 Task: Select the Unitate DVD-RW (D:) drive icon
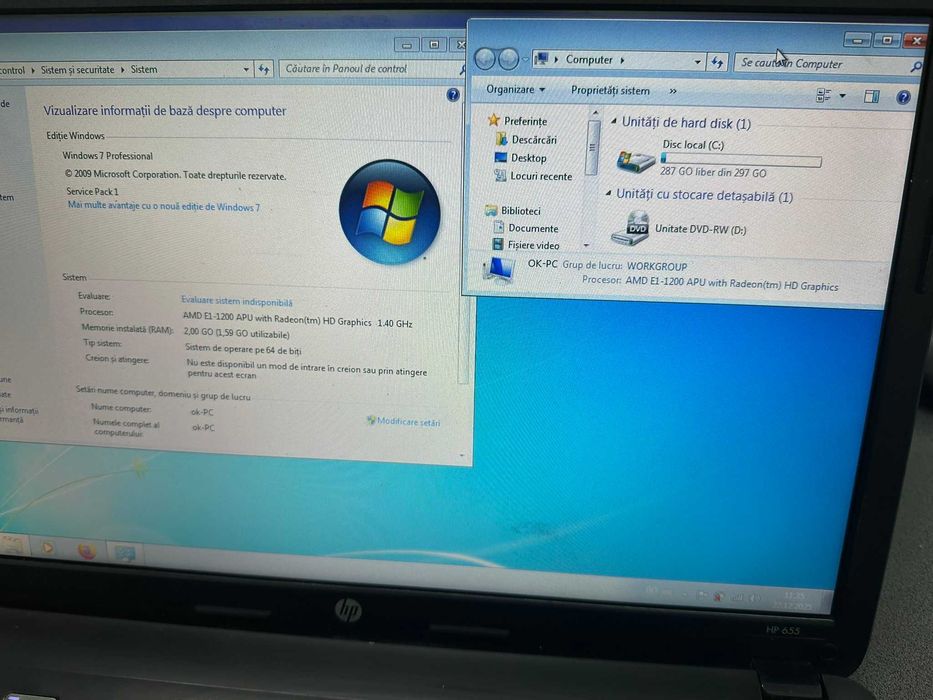coord(631,228)
